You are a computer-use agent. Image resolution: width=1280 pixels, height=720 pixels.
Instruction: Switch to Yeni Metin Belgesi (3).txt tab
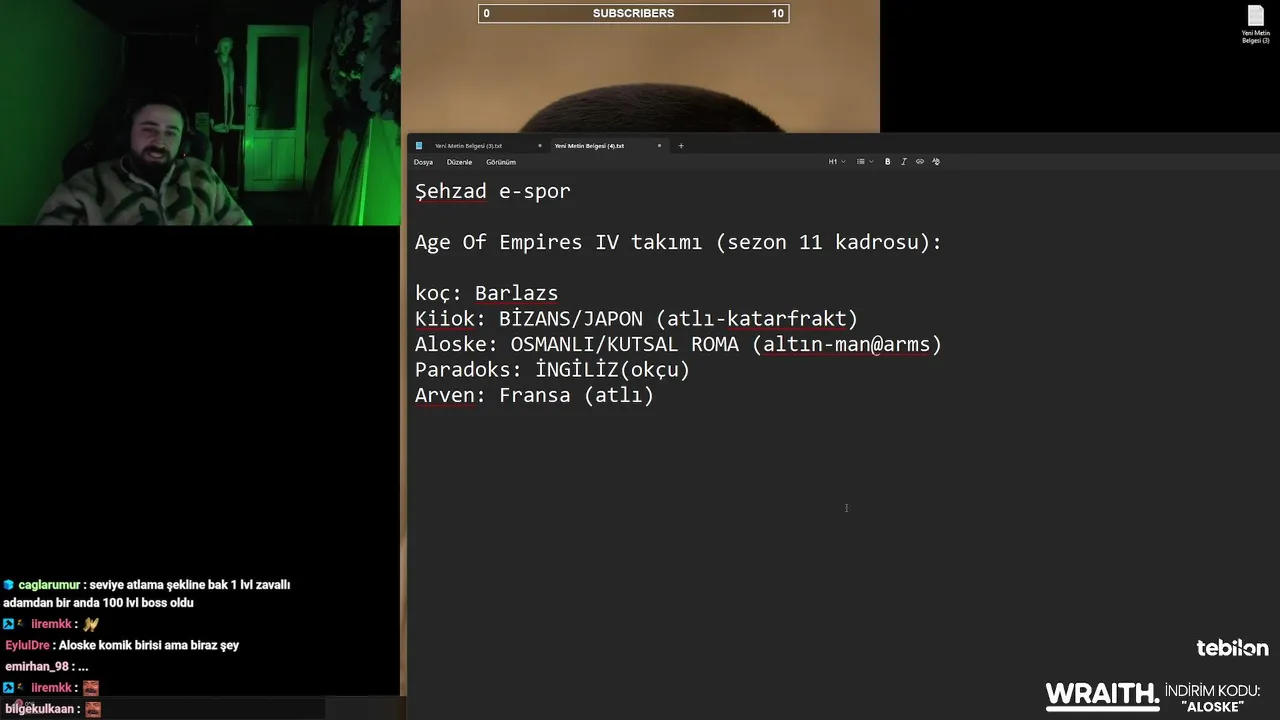point(468,146)
